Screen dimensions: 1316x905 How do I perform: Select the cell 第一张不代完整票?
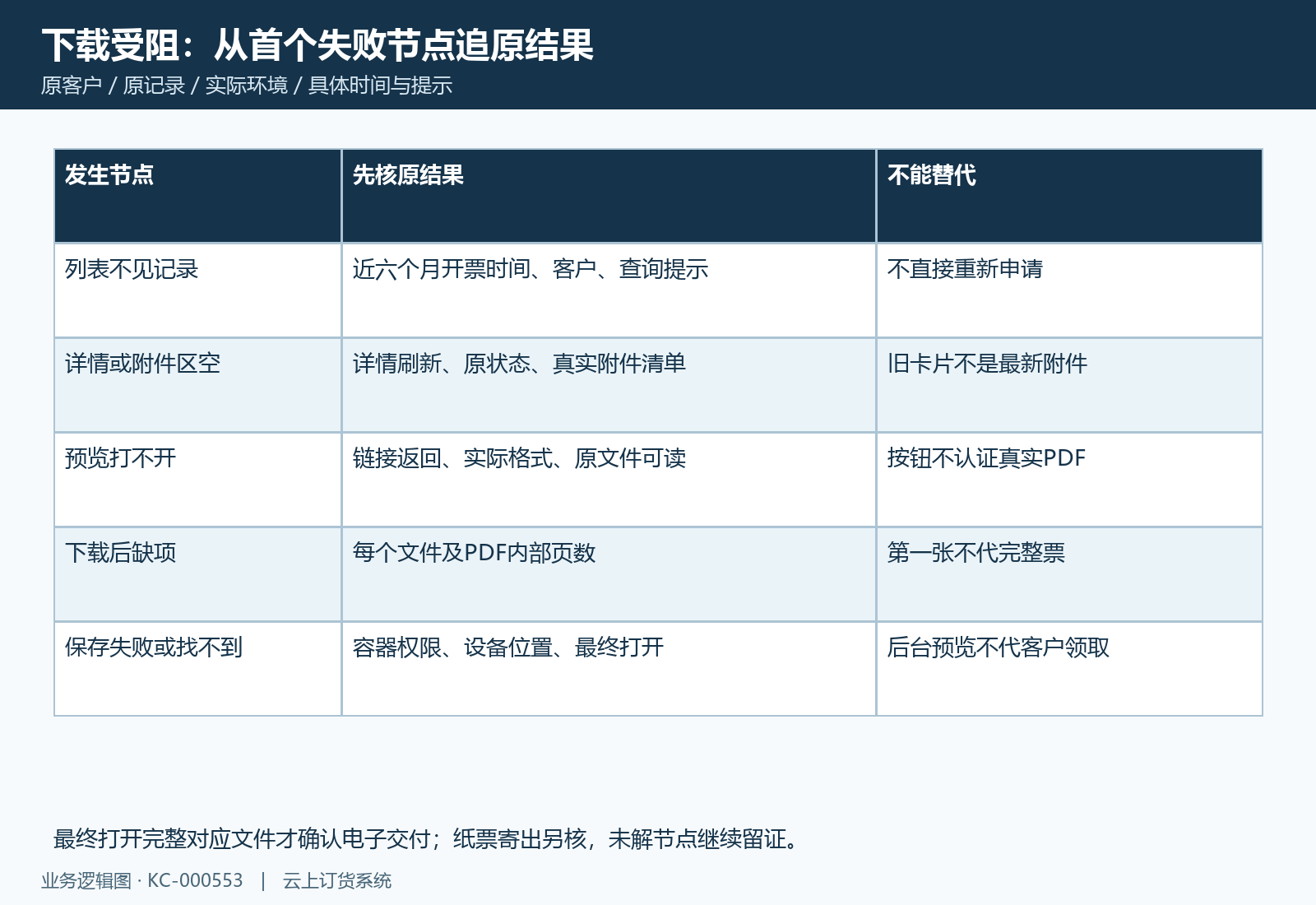[1069, 574]
